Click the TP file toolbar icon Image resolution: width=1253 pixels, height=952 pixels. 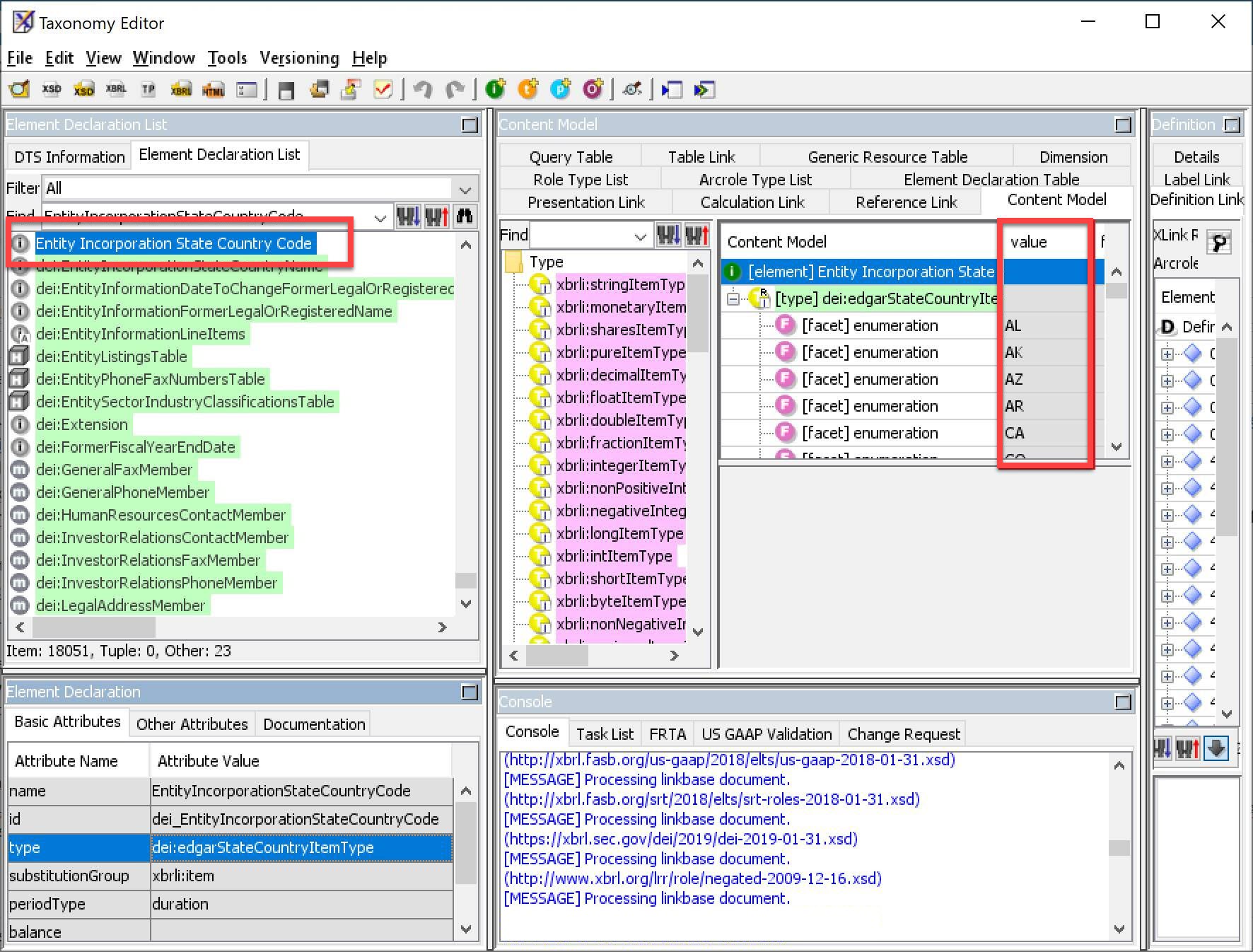coord(148,89)
